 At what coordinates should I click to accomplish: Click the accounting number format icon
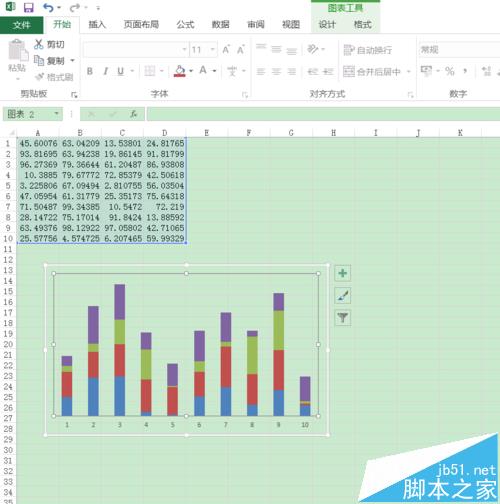[426, 71]
